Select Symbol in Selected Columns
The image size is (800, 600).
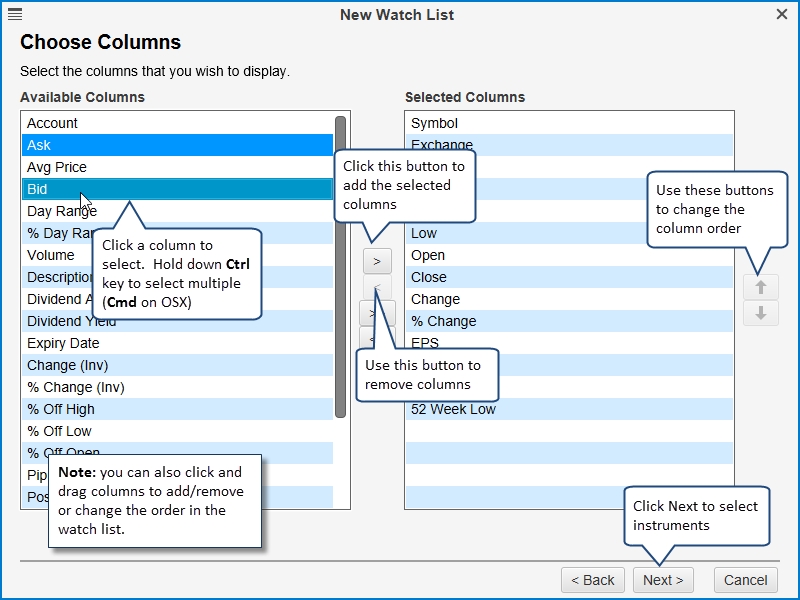[x=569, y=123]
